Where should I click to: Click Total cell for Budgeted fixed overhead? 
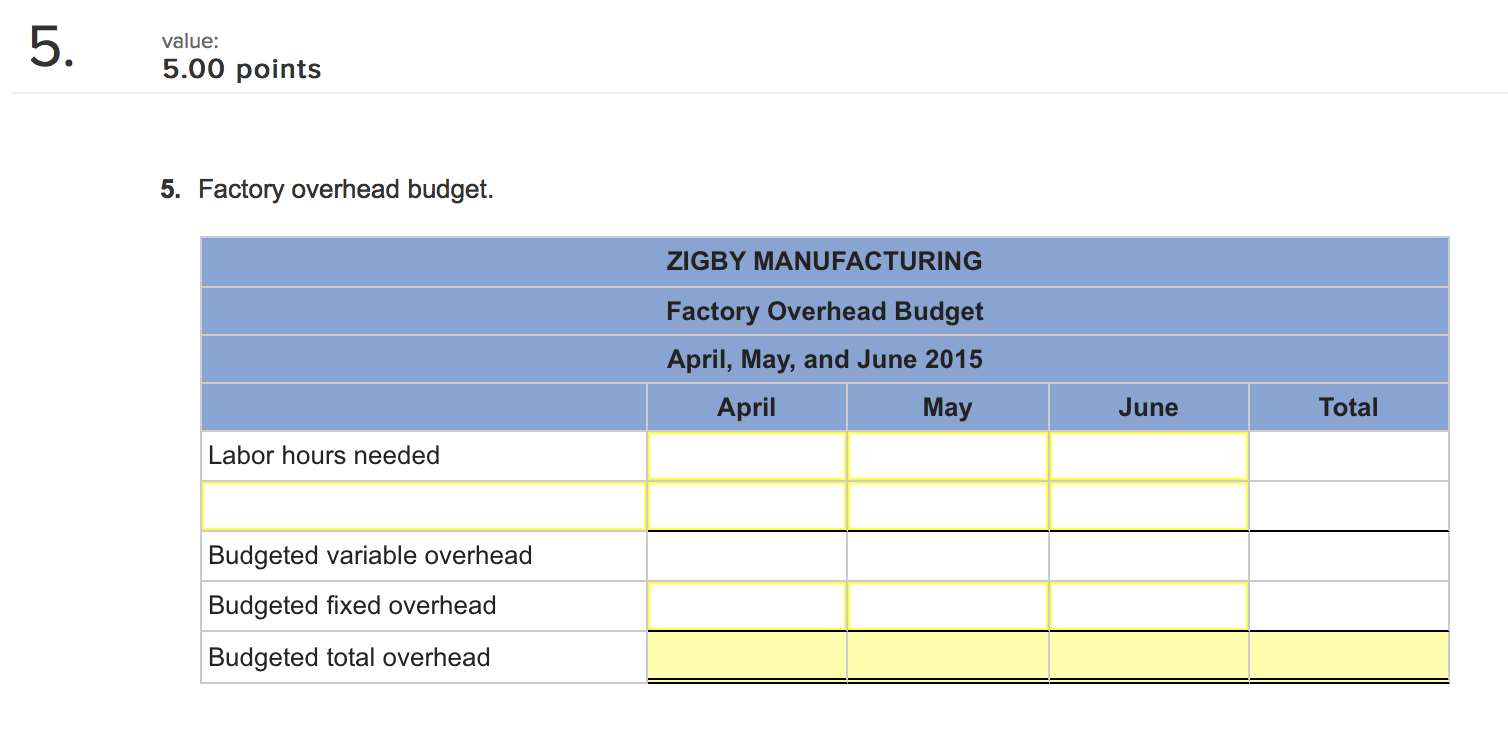point(1348,606)
